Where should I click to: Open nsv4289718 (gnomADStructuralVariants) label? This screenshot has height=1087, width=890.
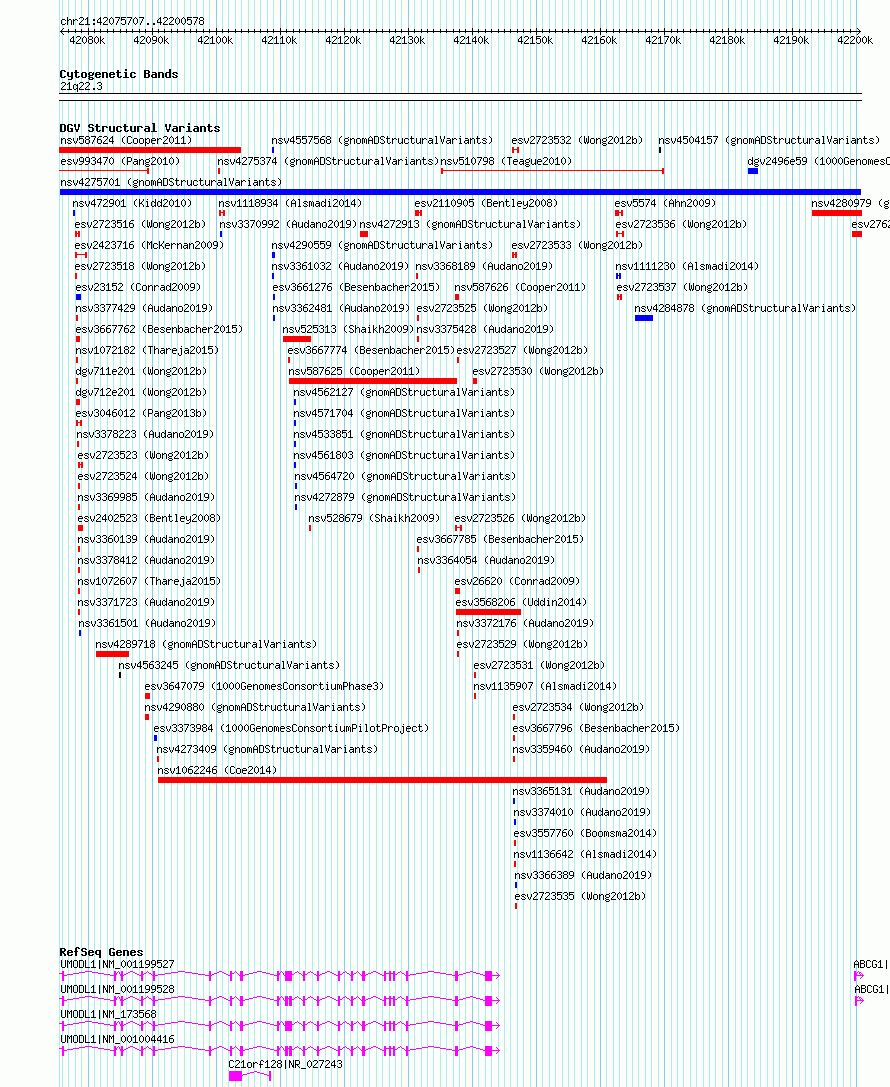click(x=206, y=644)
